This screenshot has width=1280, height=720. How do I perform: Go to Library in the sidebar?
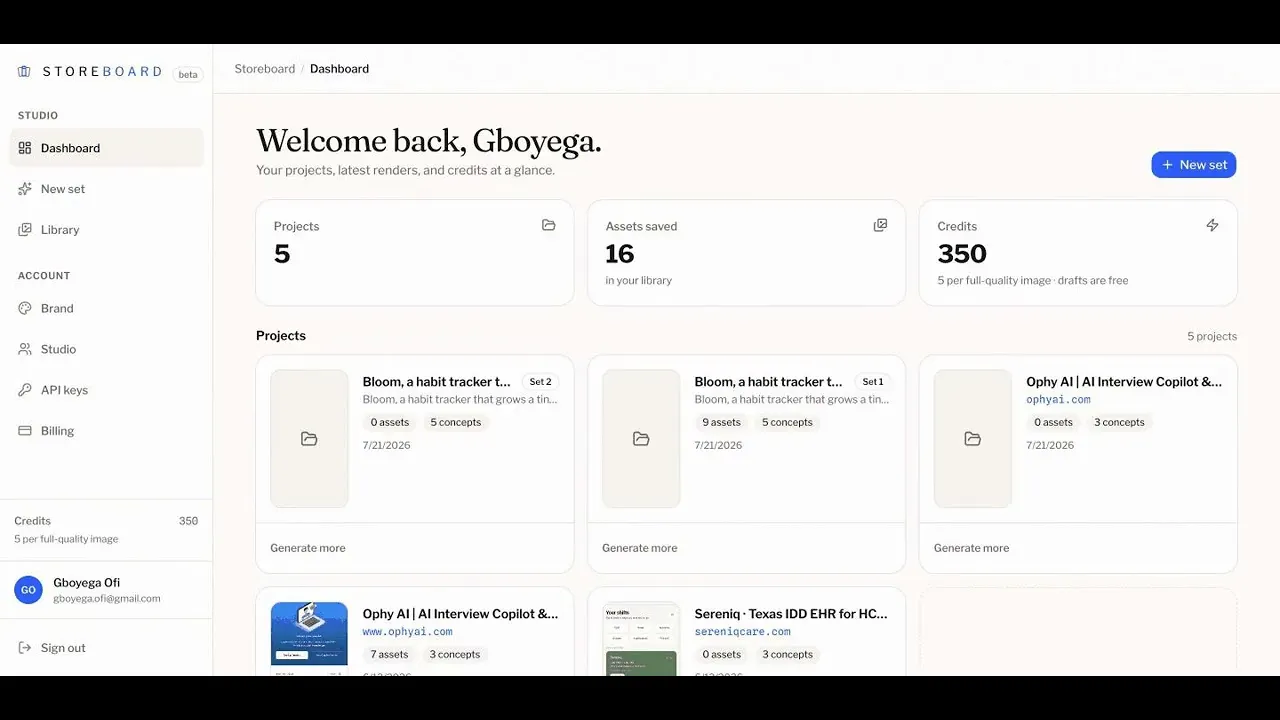pyautogui.click(x=106, y=230)
